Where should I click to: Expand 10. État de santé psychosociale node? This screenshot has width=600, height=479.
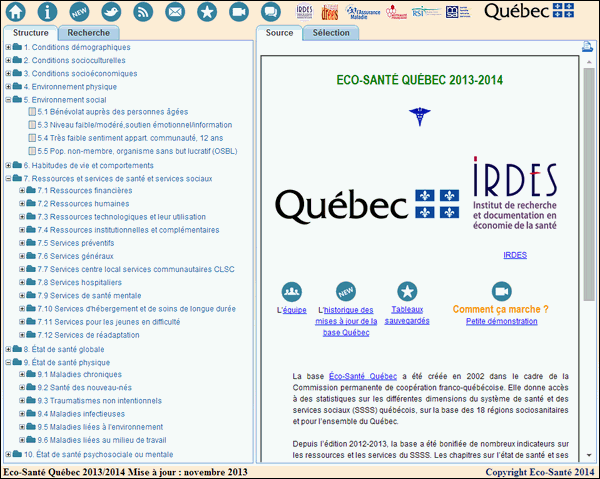[8, 454]
